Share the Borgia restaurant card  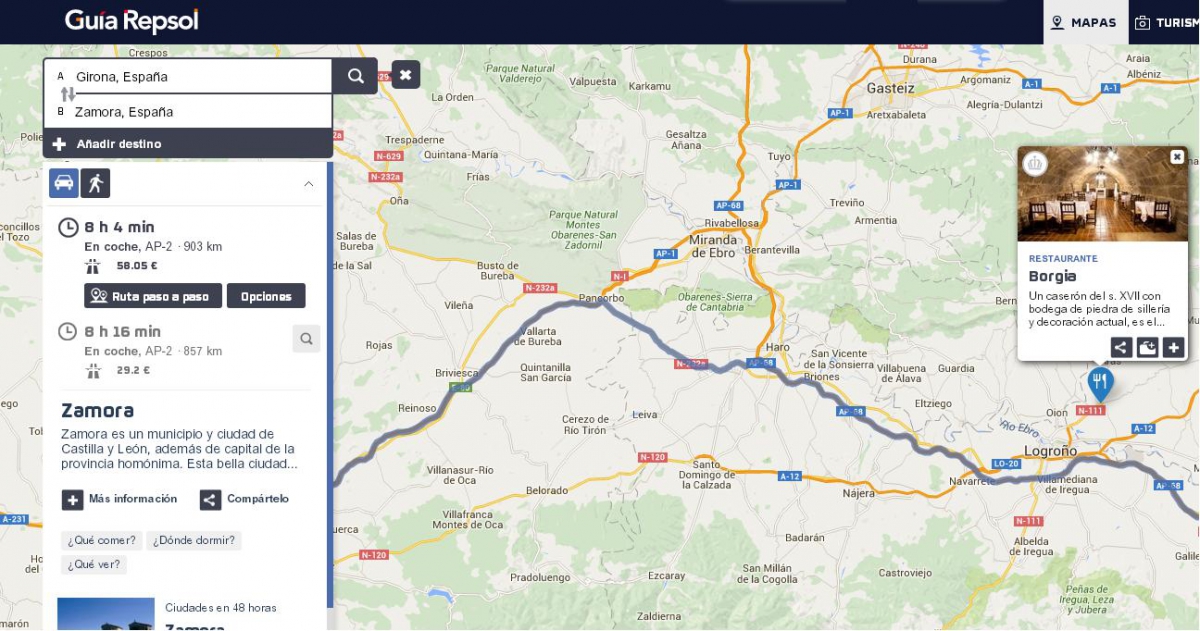pos(1122,348)
